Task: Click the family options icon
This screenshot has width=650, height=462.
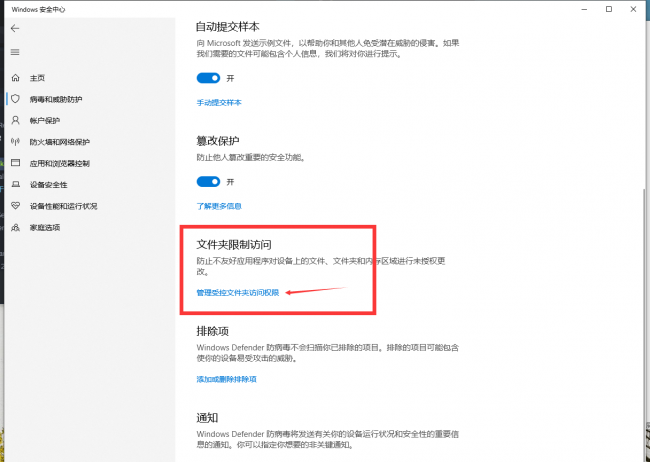Action: [x=15, y=227]
